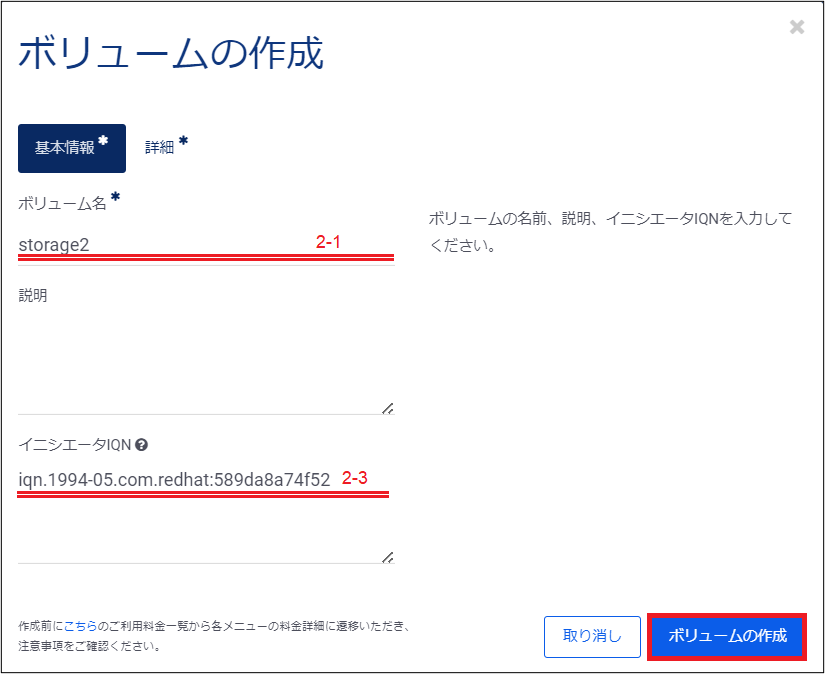Click the イニシエータIQN field label

(75, 445)
